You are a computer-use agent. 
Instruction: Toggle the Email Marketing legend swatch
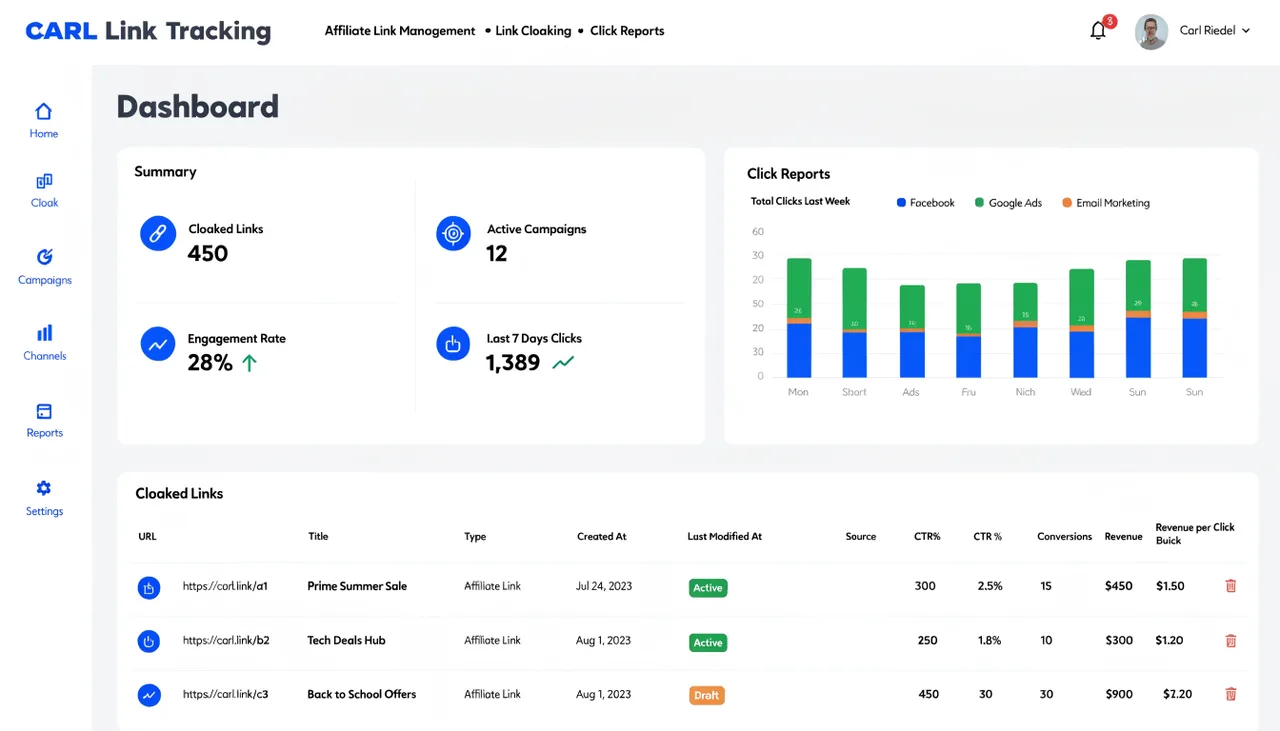point(1067,202)
